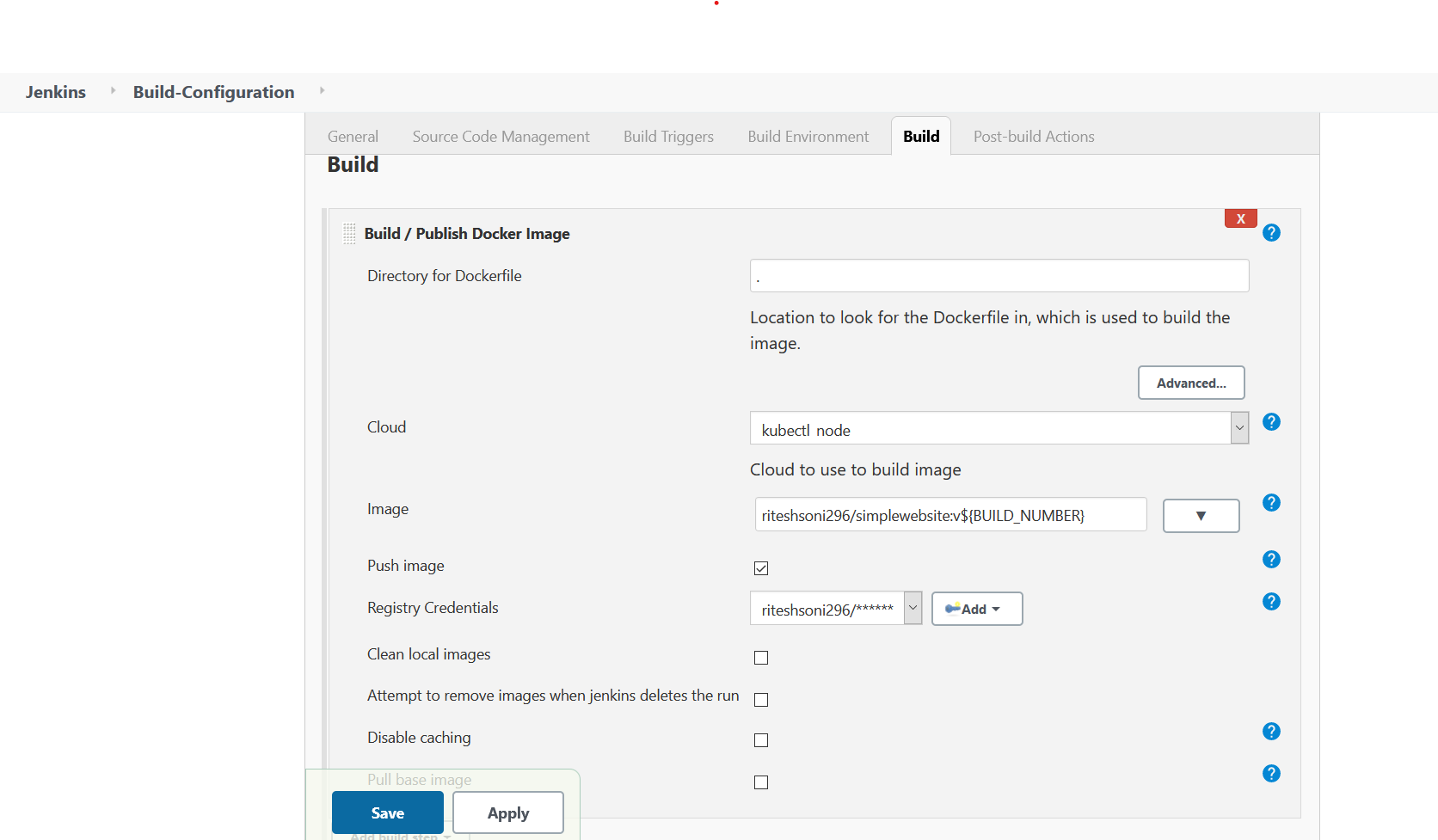Expand the Image field arrow button
The height and width of the screenshot is (840, 1438).
coord(1201,516)
